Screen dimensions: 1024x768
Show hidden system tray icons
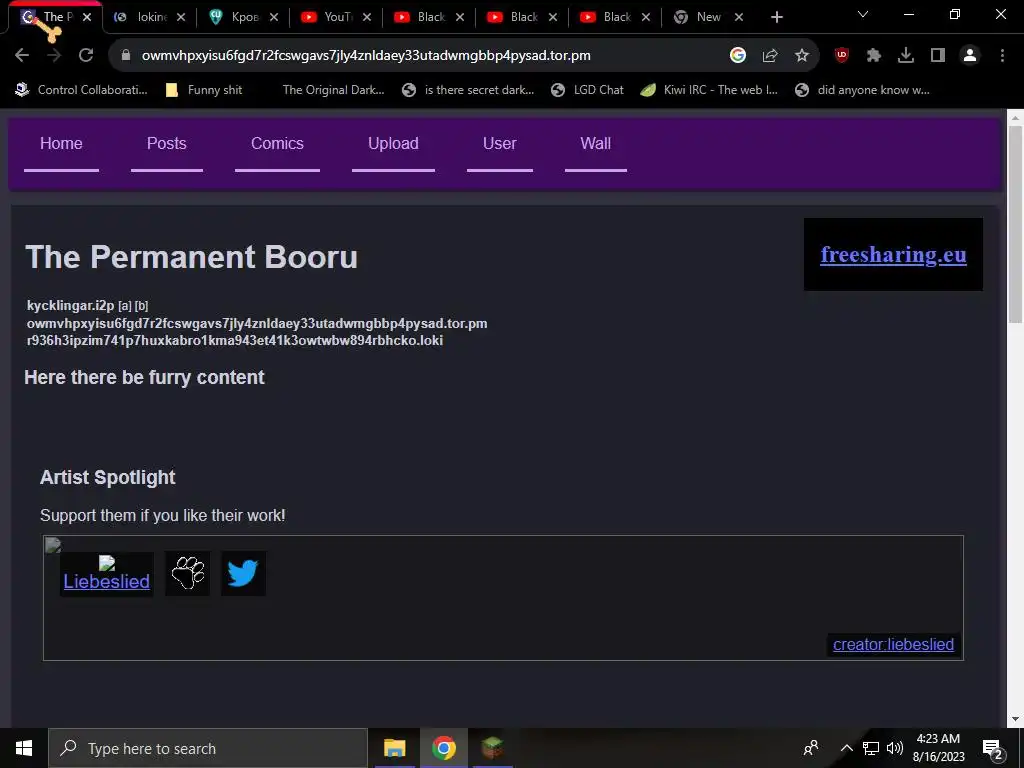(x=846, y=748)
